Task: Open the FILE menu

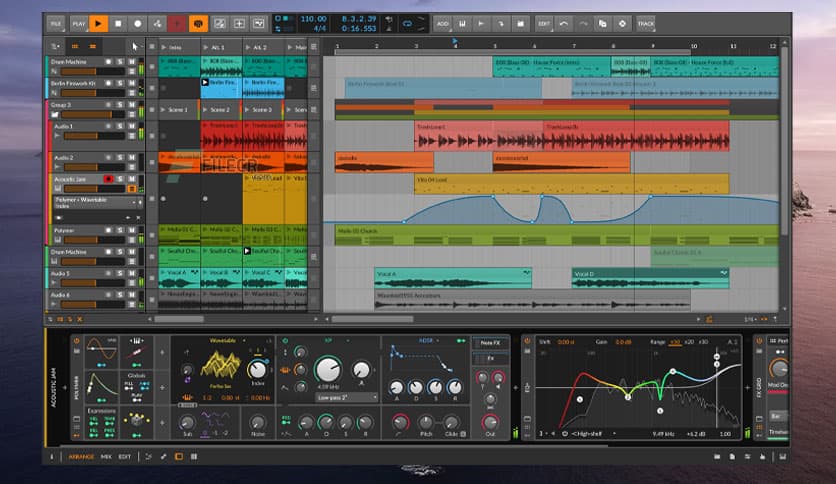Action: tap(55, 22)
